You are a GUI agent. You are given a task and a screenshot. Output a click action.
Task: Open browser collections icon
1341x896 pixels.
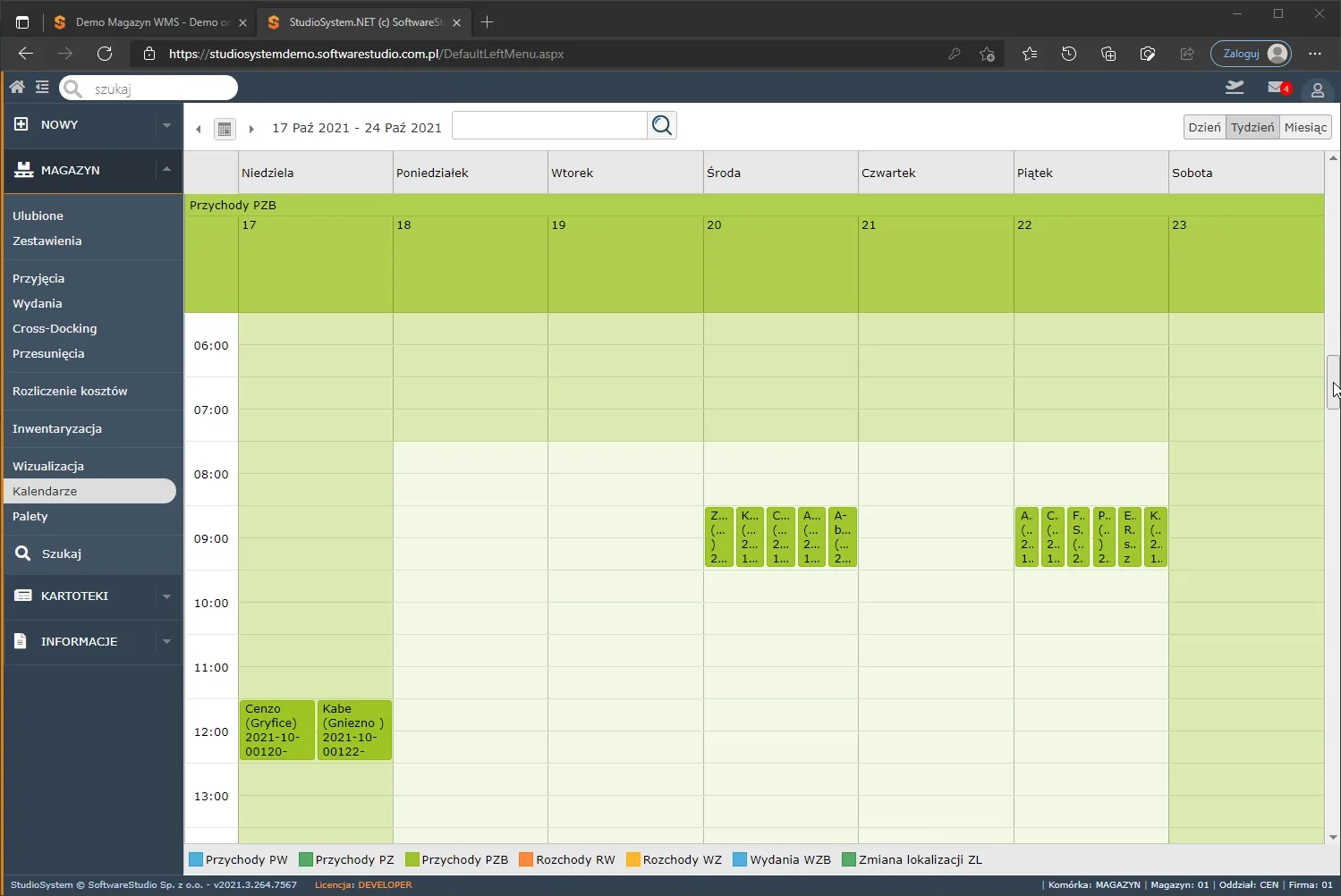click(1108, 54)
